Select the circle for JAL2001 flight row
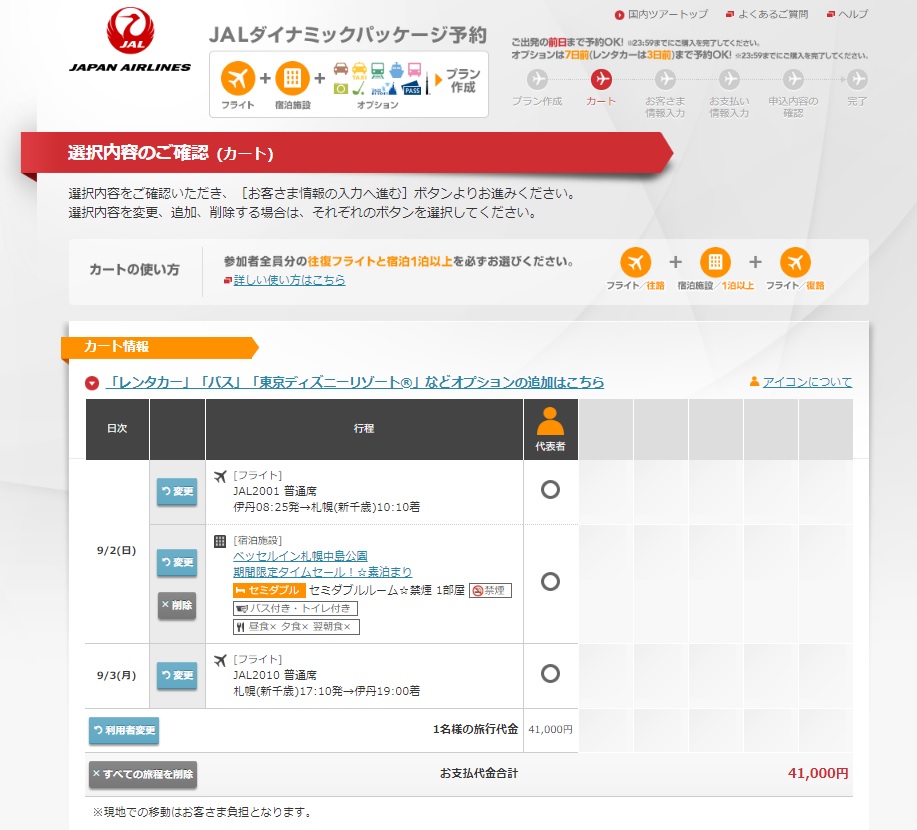This screenshot has height=830, width=917. 550,490
